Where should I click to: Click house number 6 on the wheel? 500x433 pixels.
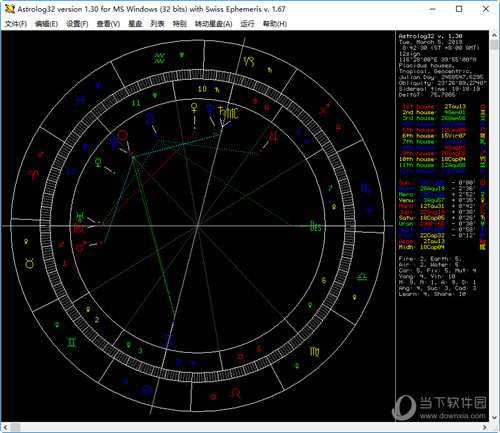point(324,280)
